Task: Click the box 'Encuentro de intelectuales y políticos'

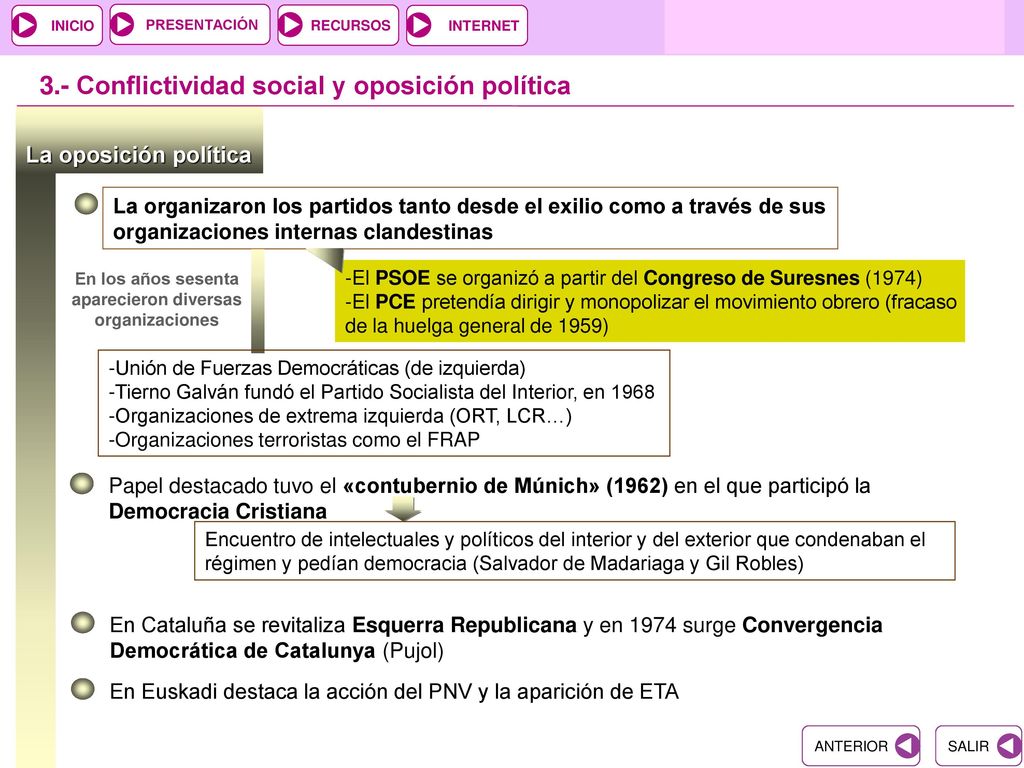Action: 575,551
